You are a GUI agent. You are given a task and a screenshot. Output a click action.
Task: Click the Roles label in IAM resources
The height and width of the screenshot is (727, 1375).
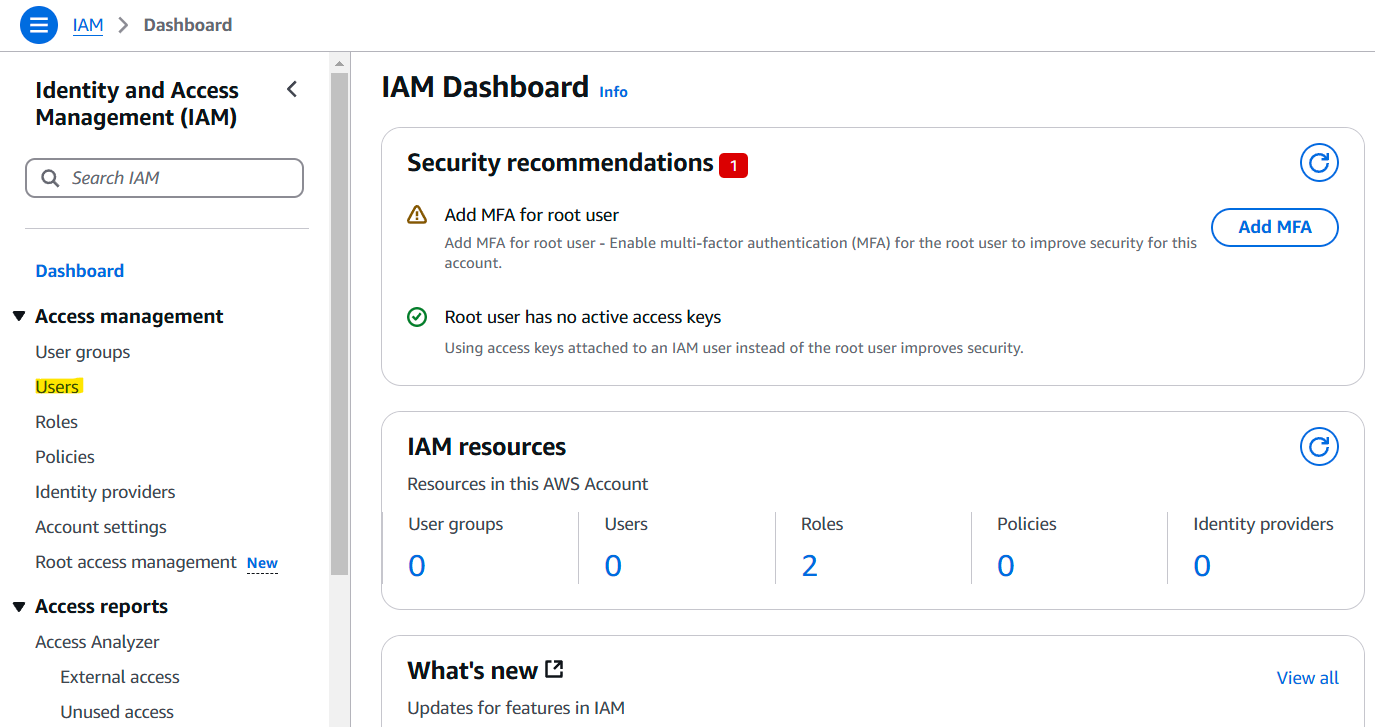pos(822,524)
